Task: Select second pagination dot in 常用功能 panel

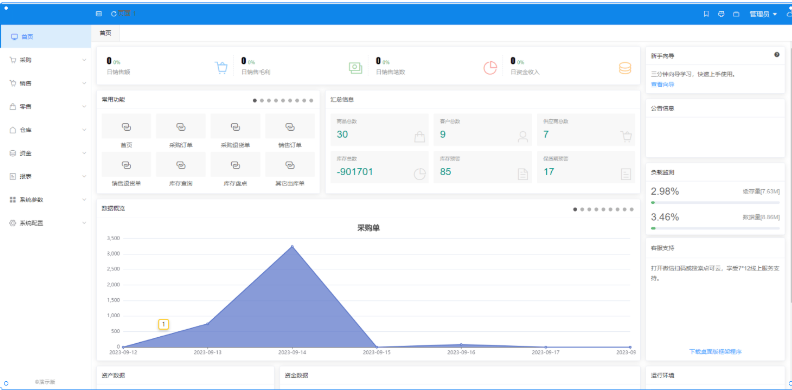Action: click(262, 101)
